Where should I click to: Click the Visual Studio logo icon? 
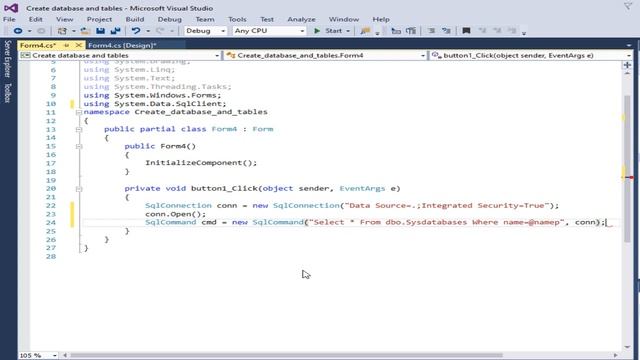tap(11, 8)
